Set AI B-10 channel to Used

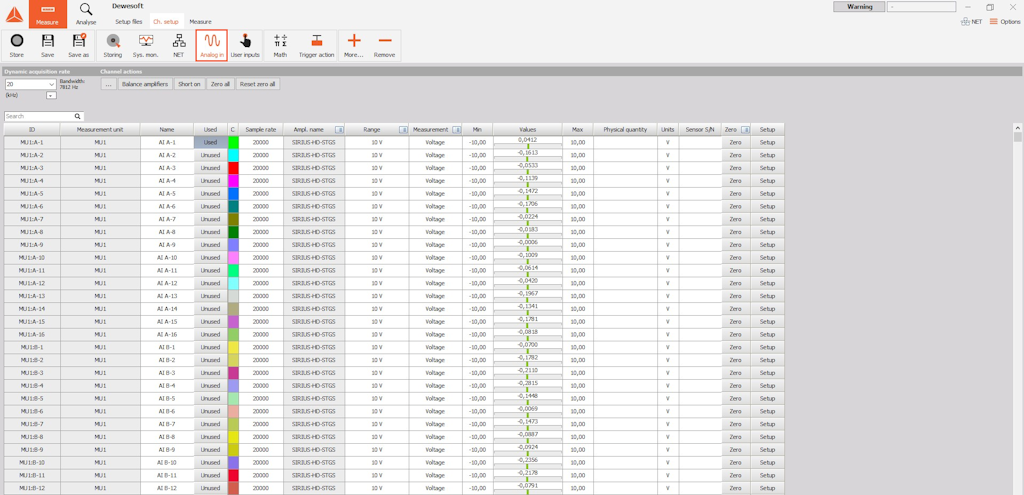coord(210,462)
